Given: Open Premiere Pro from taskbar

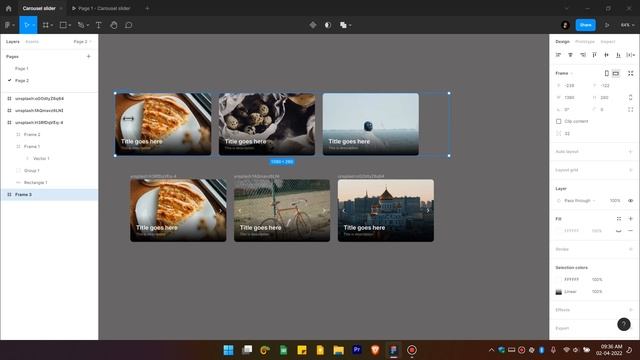Looking at the screenshot, I should coord(357,350).
